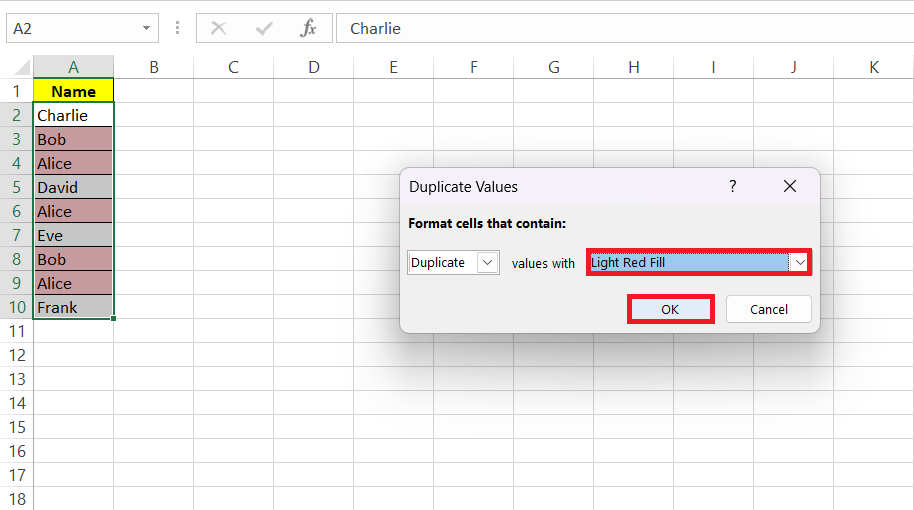Screen dimensions: 914x510
Task: Click cell A7 containing Eve
Action: [x=73, y=235]
